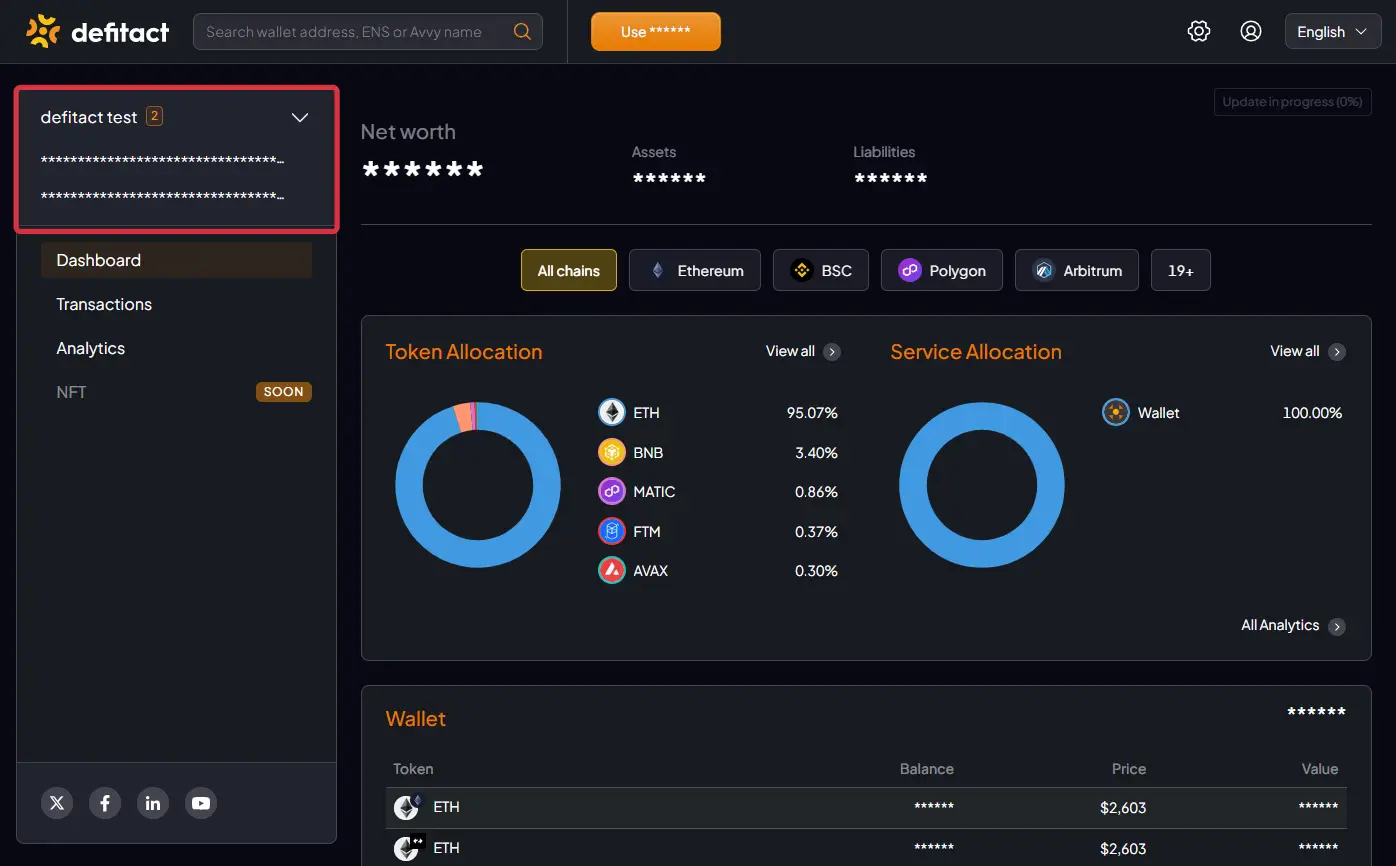The image size is (1396, 866).
Task: Click the search magnifier icon
Action: coord(522,31)
